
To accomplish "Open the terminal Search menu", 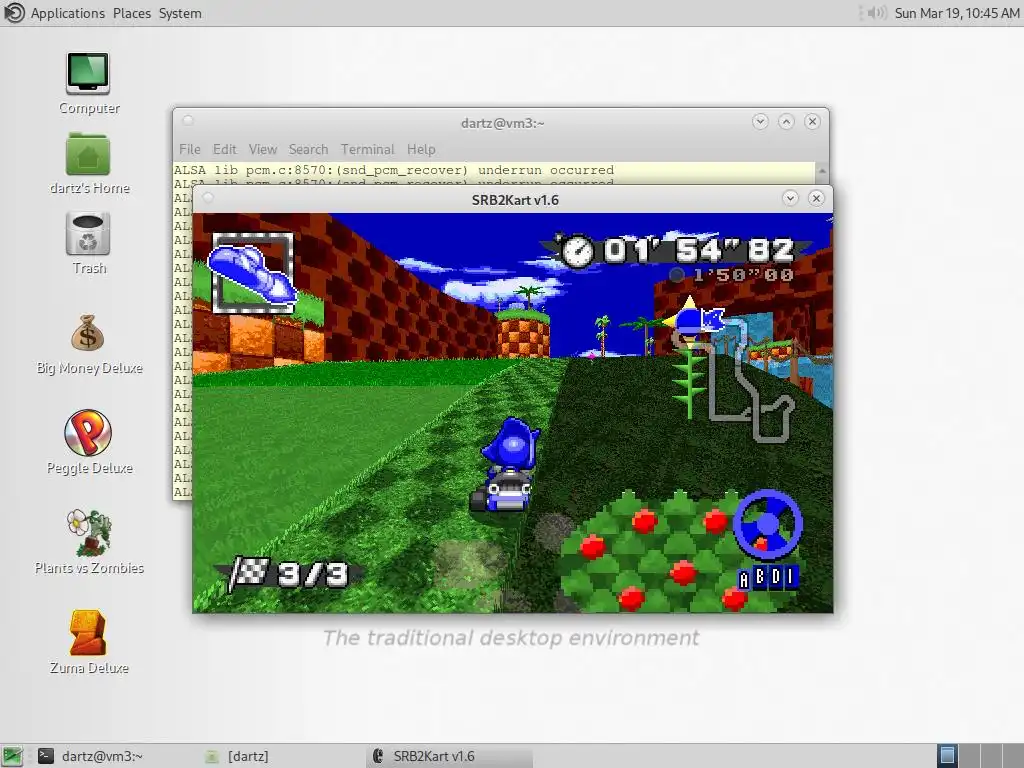I will coord(308,150).
